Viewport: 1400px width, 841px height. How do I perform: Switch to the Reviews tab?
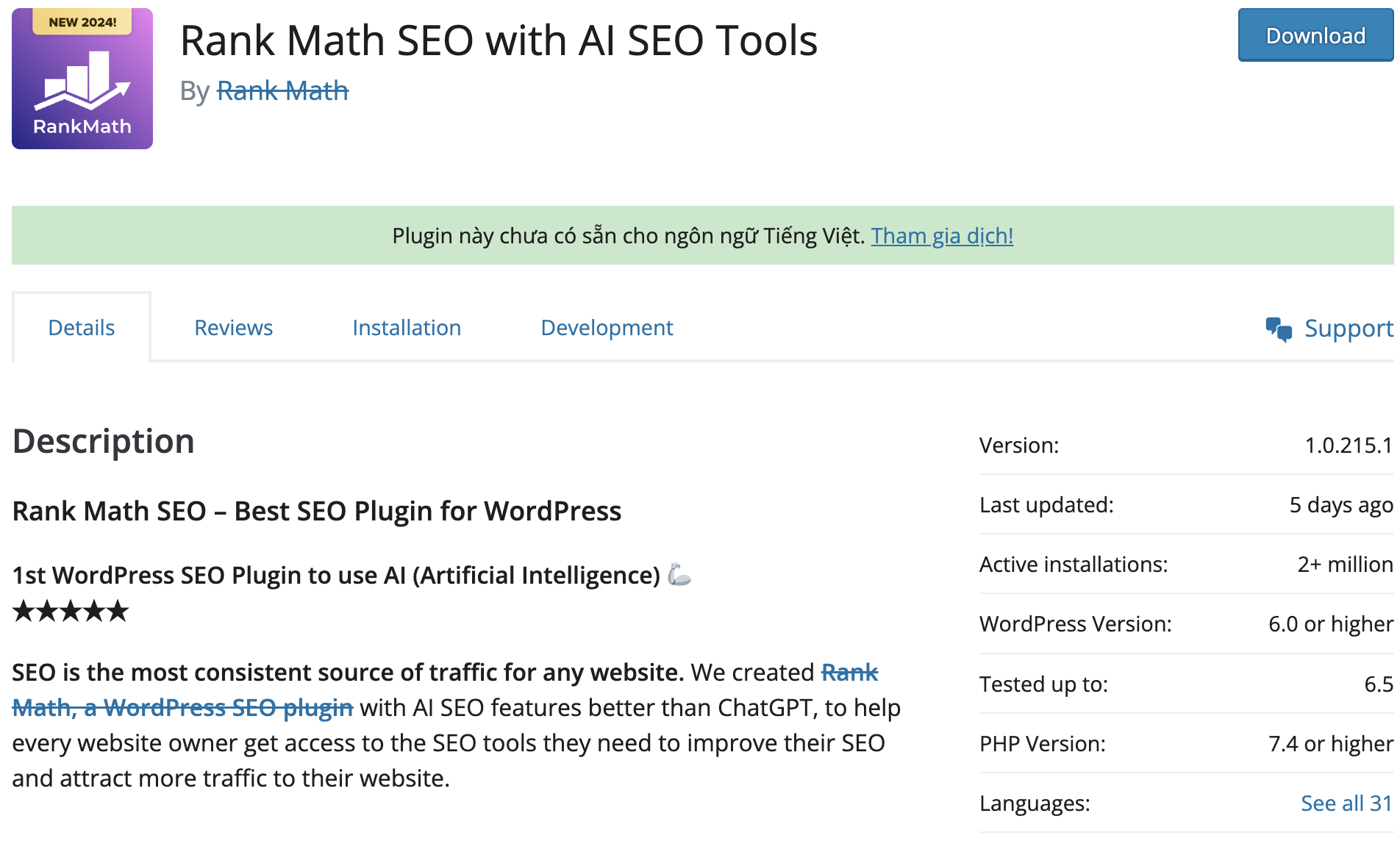pyautogui.click(x=233, y=328)
